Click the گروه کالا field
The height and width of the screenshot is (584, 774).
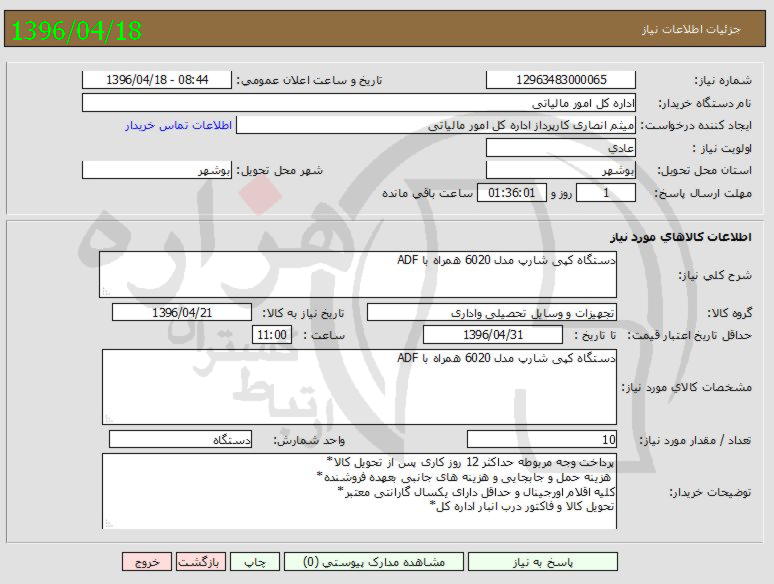click(x=492, y=312)
